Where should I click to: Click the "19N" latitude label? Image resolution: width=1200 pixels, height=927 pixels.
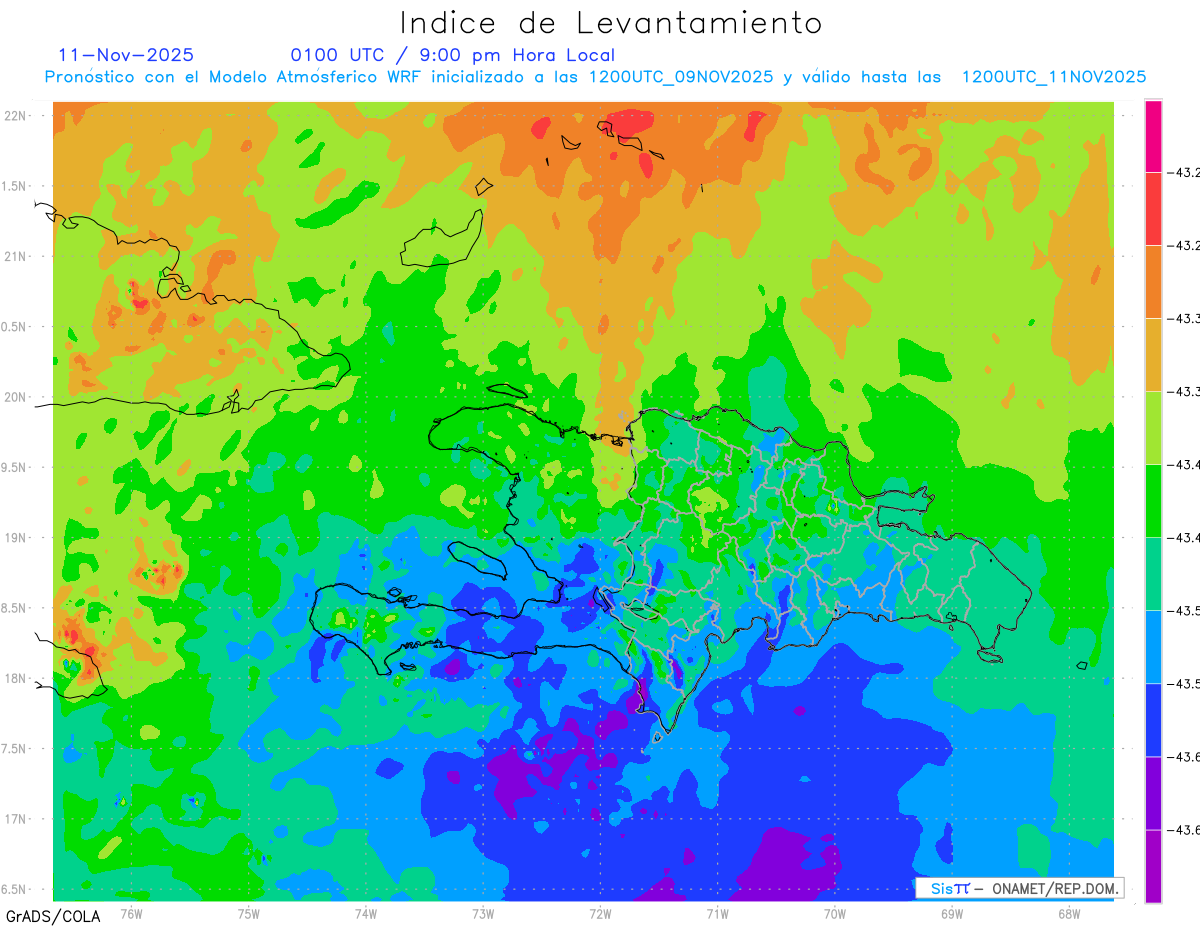point(15,538)
